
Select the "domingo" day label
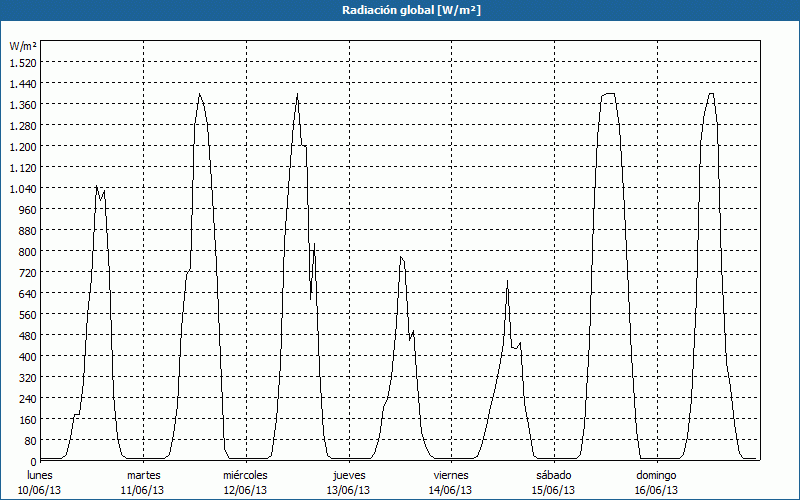656,475
